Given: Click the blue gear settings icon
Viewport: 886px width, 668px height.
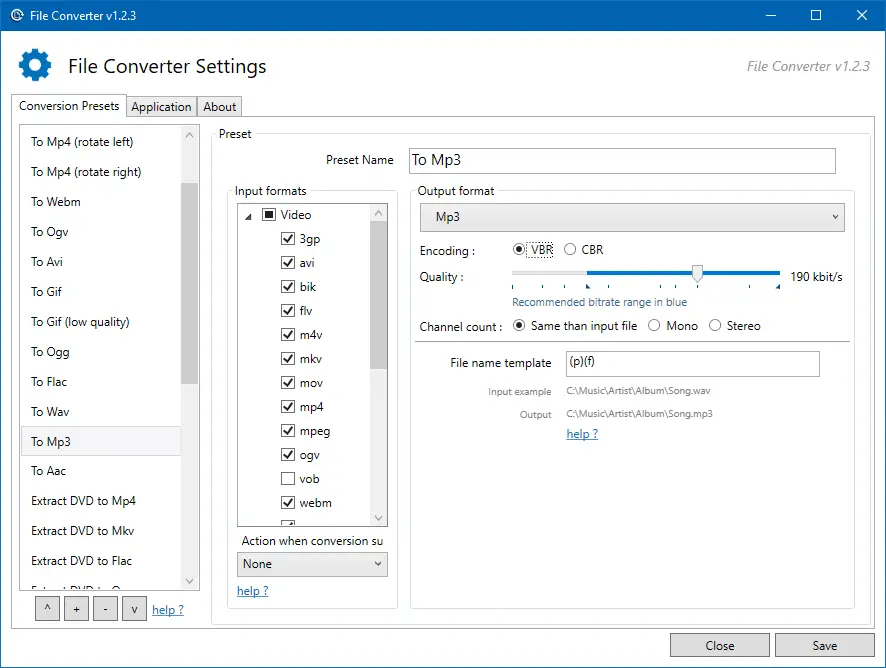Looking at the screenshot, I should [x=34, y=64].
